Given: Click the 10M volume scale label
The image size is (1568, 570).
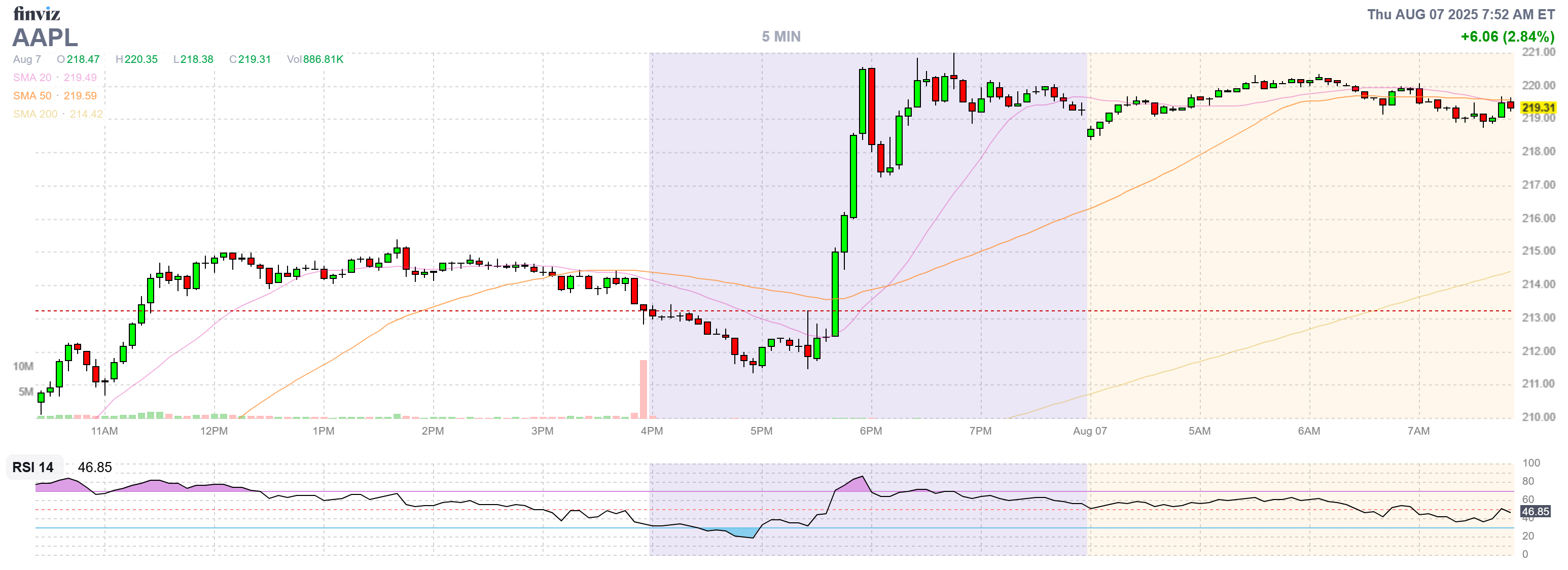Looking at the screenshot, I should 23,366.
